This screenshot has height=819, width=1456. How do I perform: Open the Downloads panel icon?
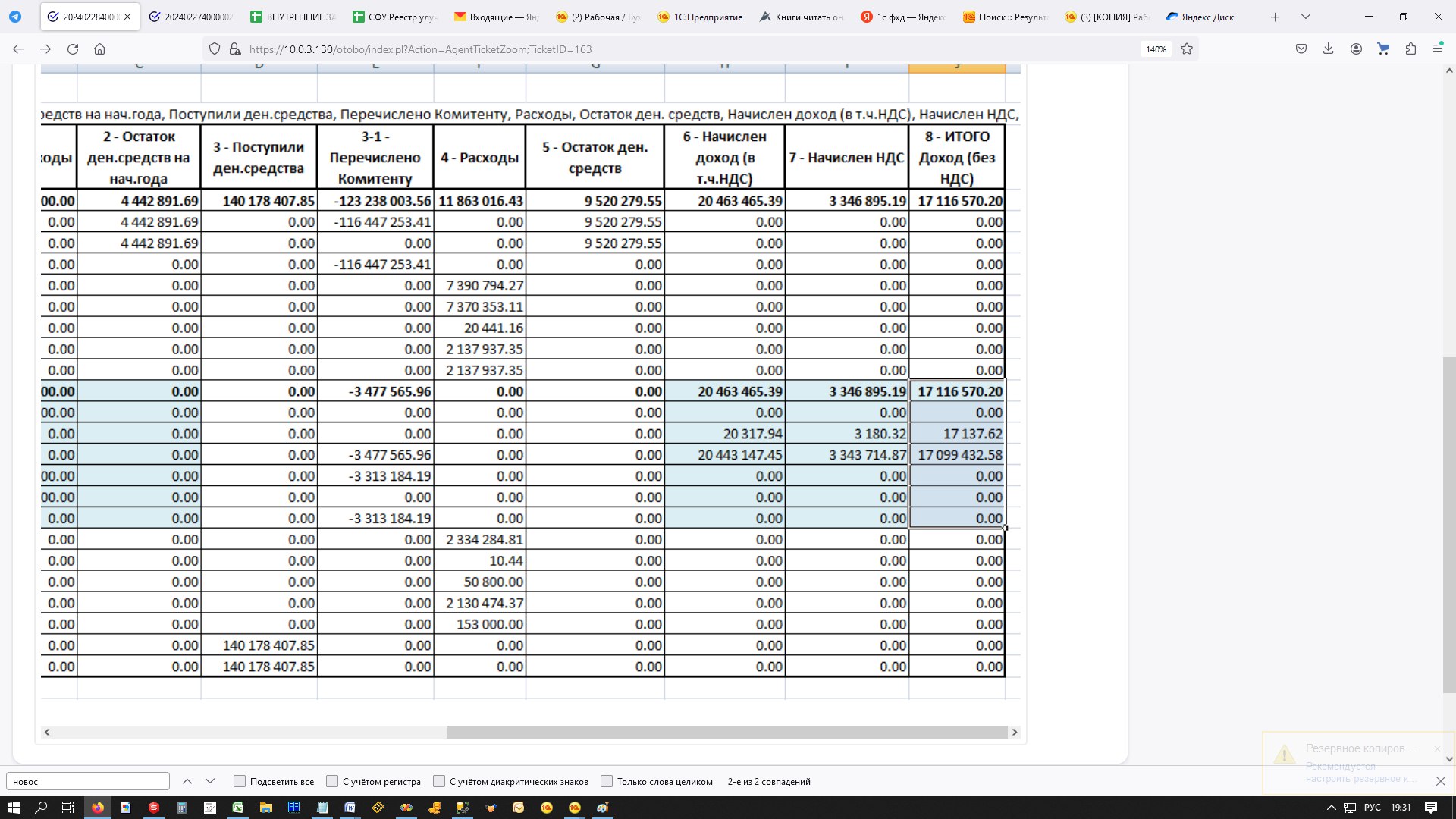[x=1328, y=49]
